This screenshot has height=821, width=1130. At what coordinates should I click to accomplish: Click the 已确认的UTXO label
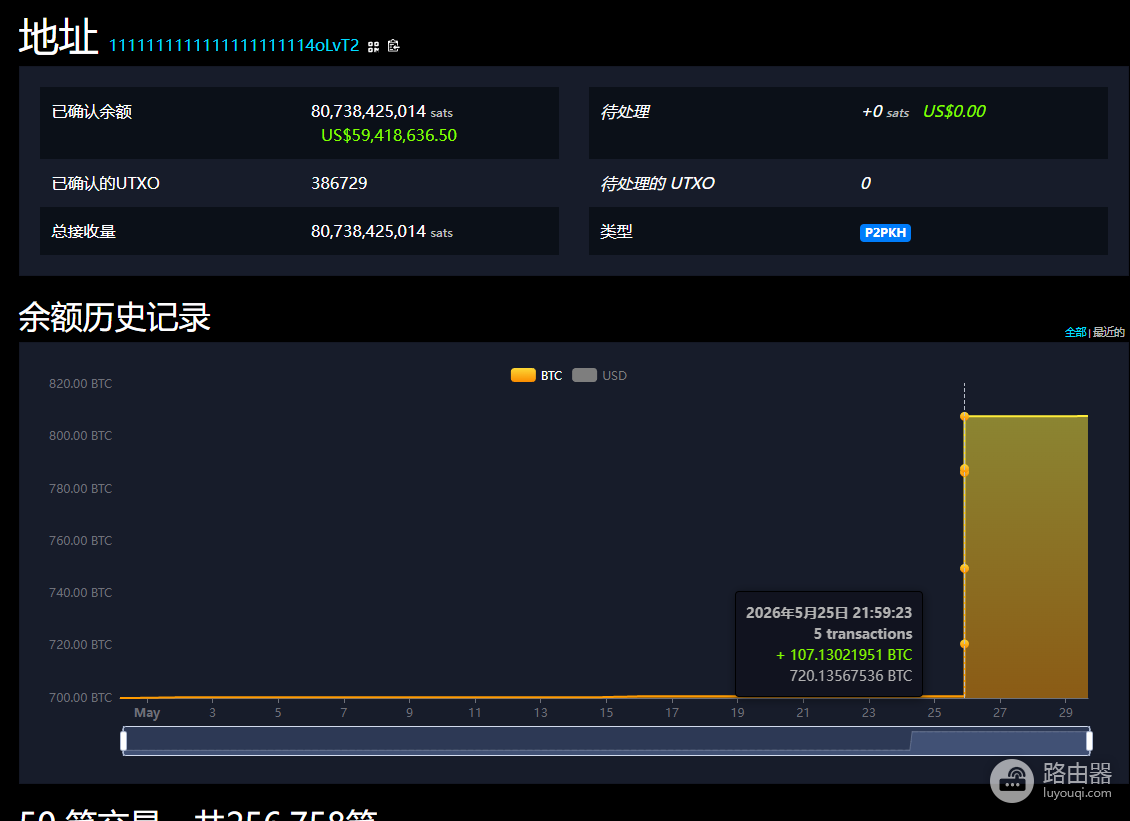[105, 183]
